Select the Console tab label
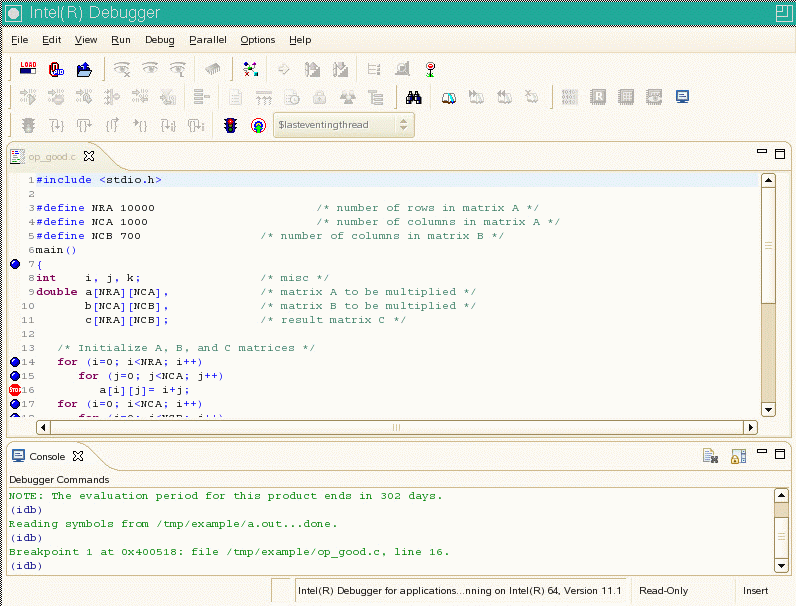 [x=47, y=456]
